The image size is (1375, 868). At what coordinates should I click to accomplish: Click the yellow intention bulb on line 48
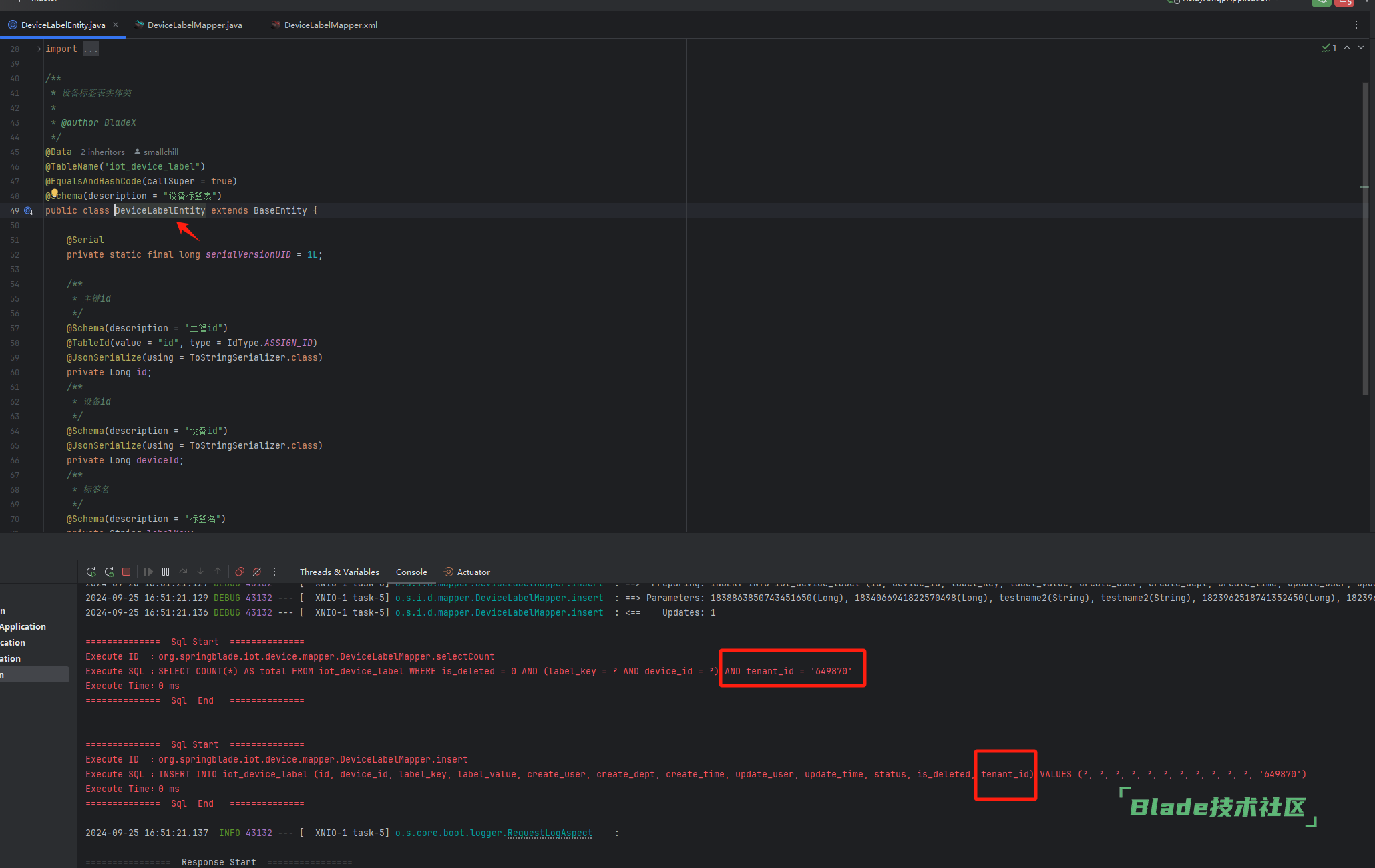[55, 193]
